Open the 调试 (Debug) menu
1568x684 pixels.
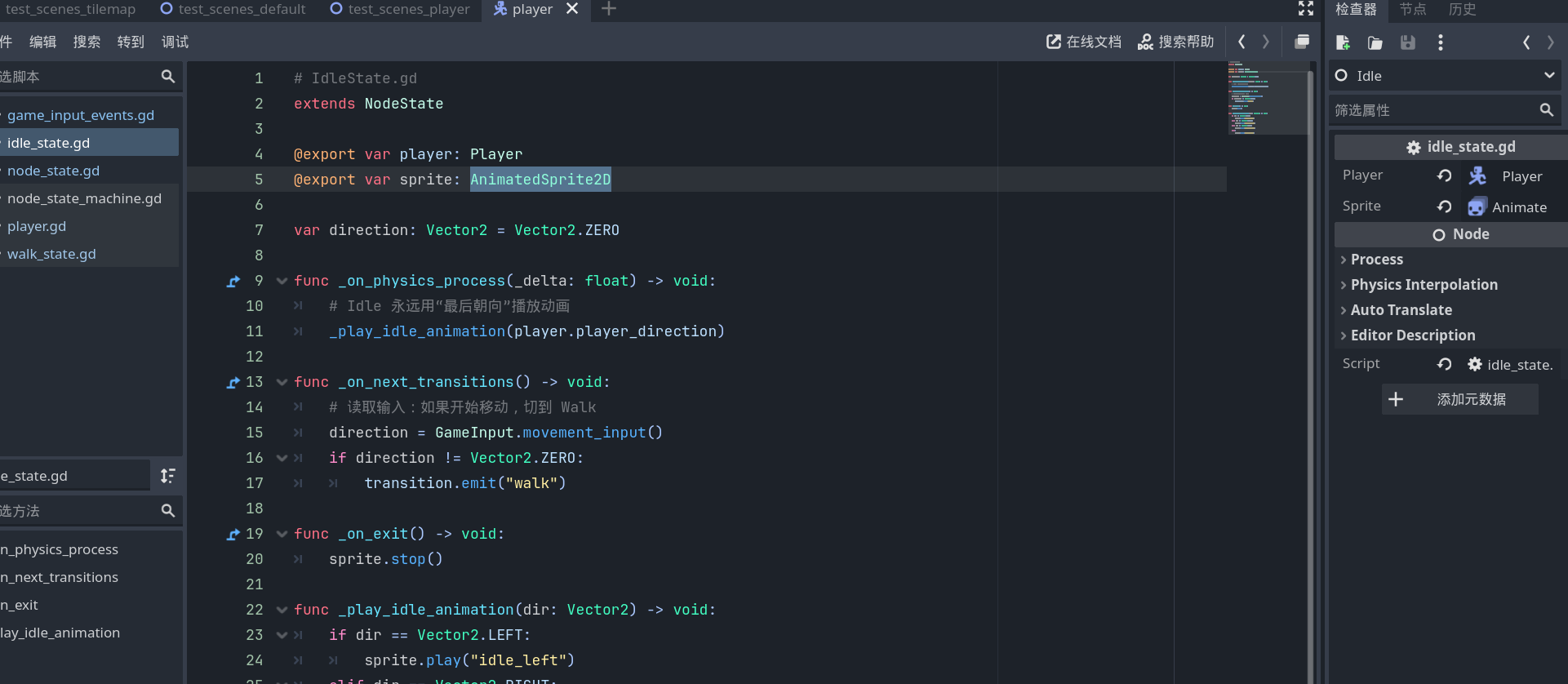[175, 42]
